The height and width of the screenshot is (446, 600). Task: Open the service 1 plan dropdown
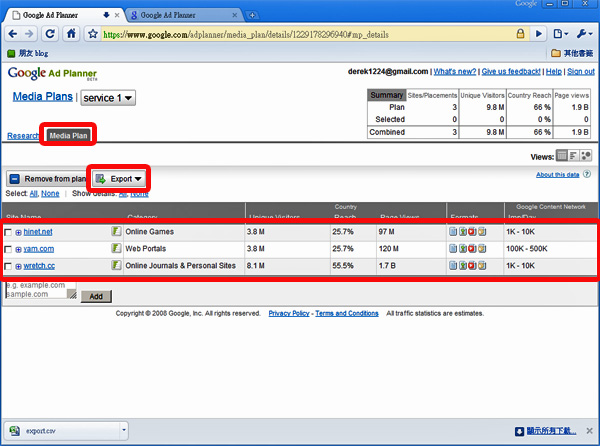coord(108,98)
